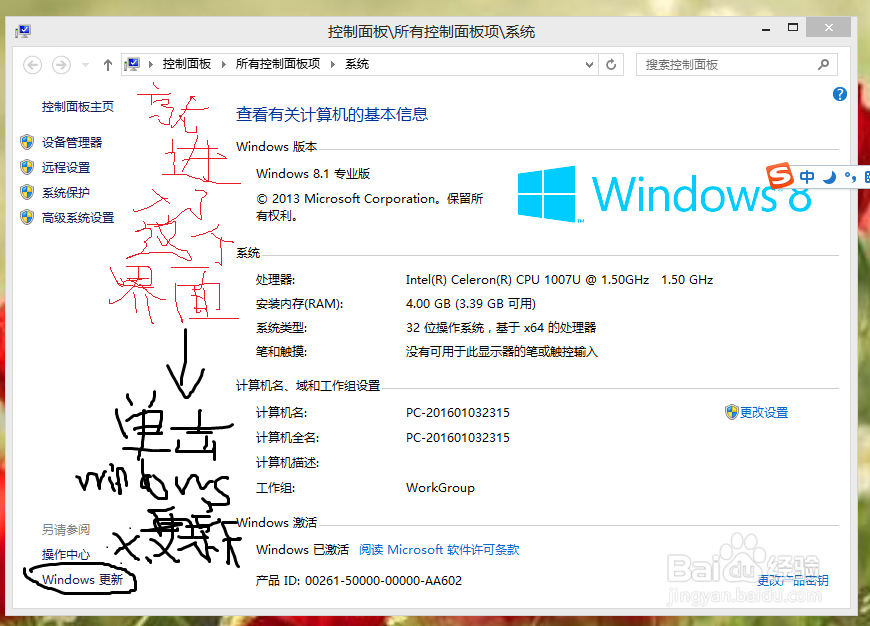This screenshot has height=626, width=870.
Task: Click the Intel(R) Celeron(R) processor value
Action: click(559, 280)
